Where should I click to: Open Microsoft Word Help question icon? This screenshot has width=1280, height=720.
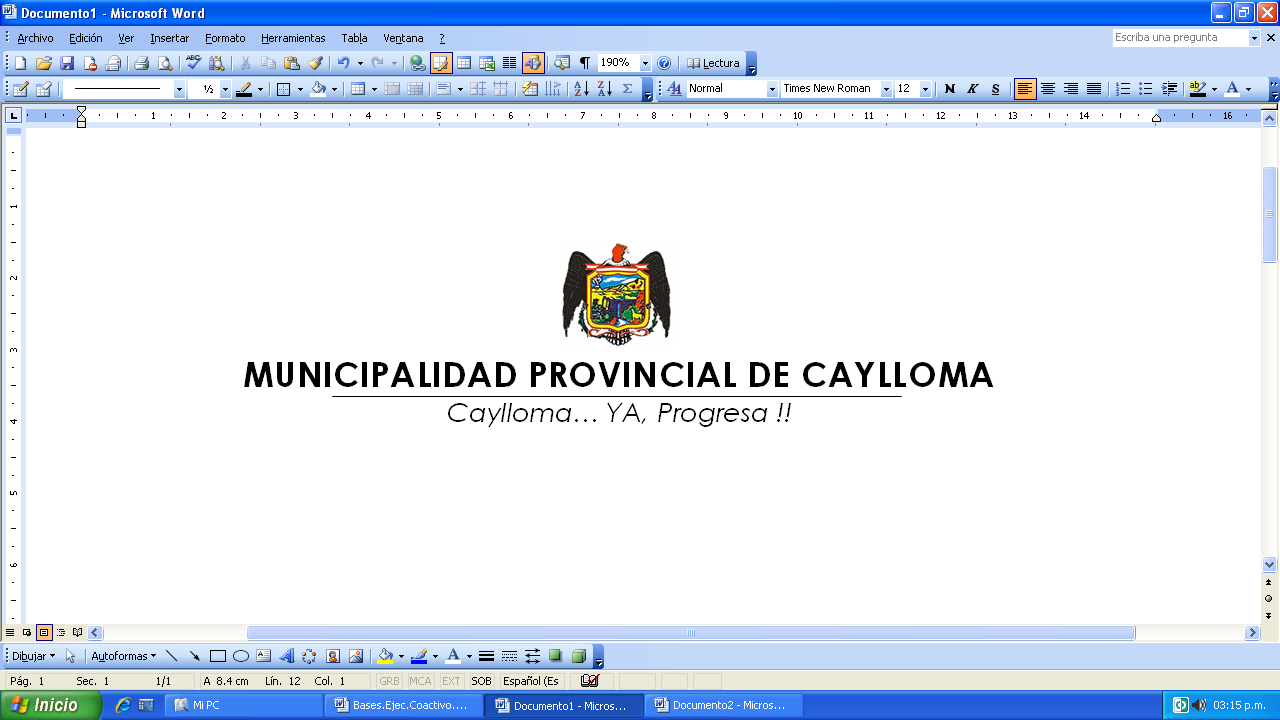(664, 63)
